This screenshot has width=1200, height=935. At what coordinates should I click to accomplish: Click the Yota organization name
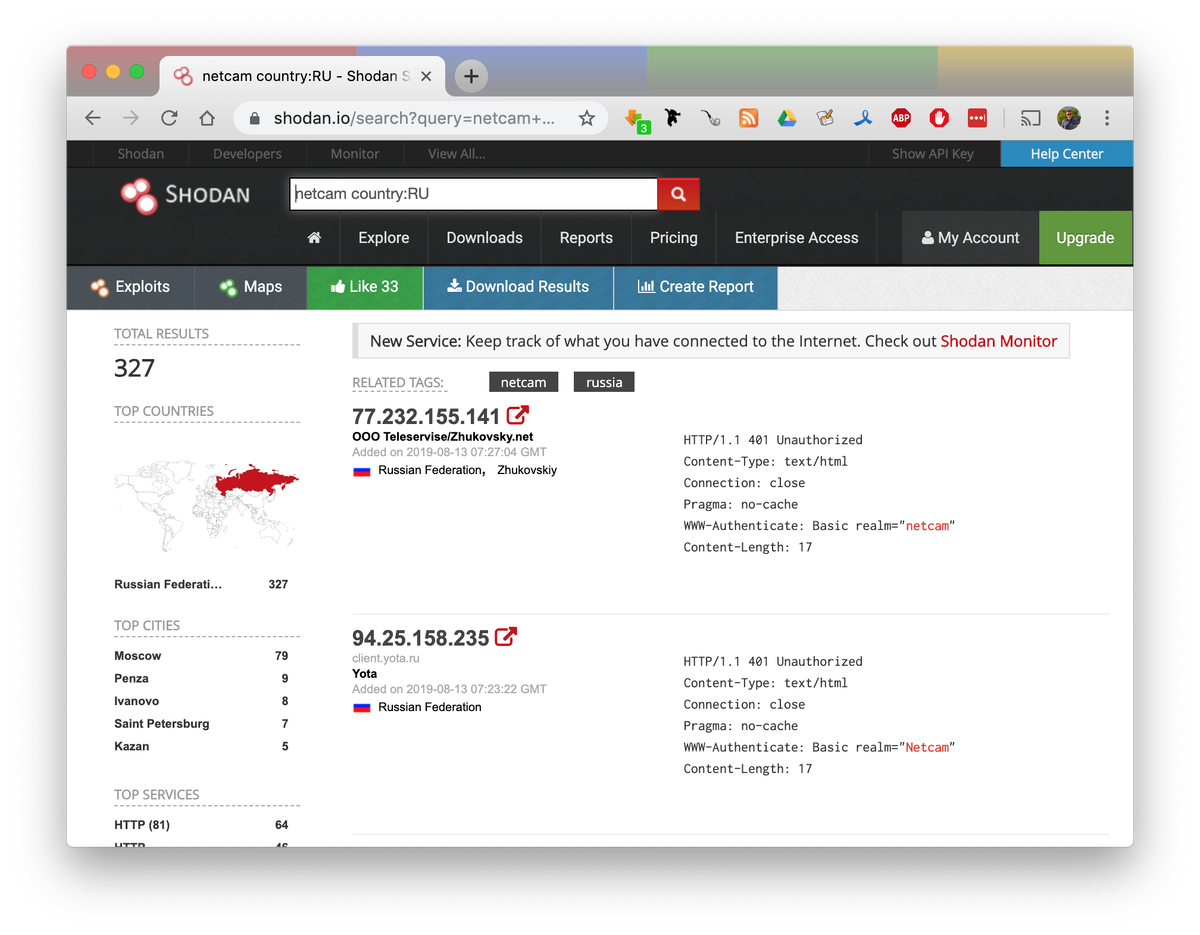point(364,674)
